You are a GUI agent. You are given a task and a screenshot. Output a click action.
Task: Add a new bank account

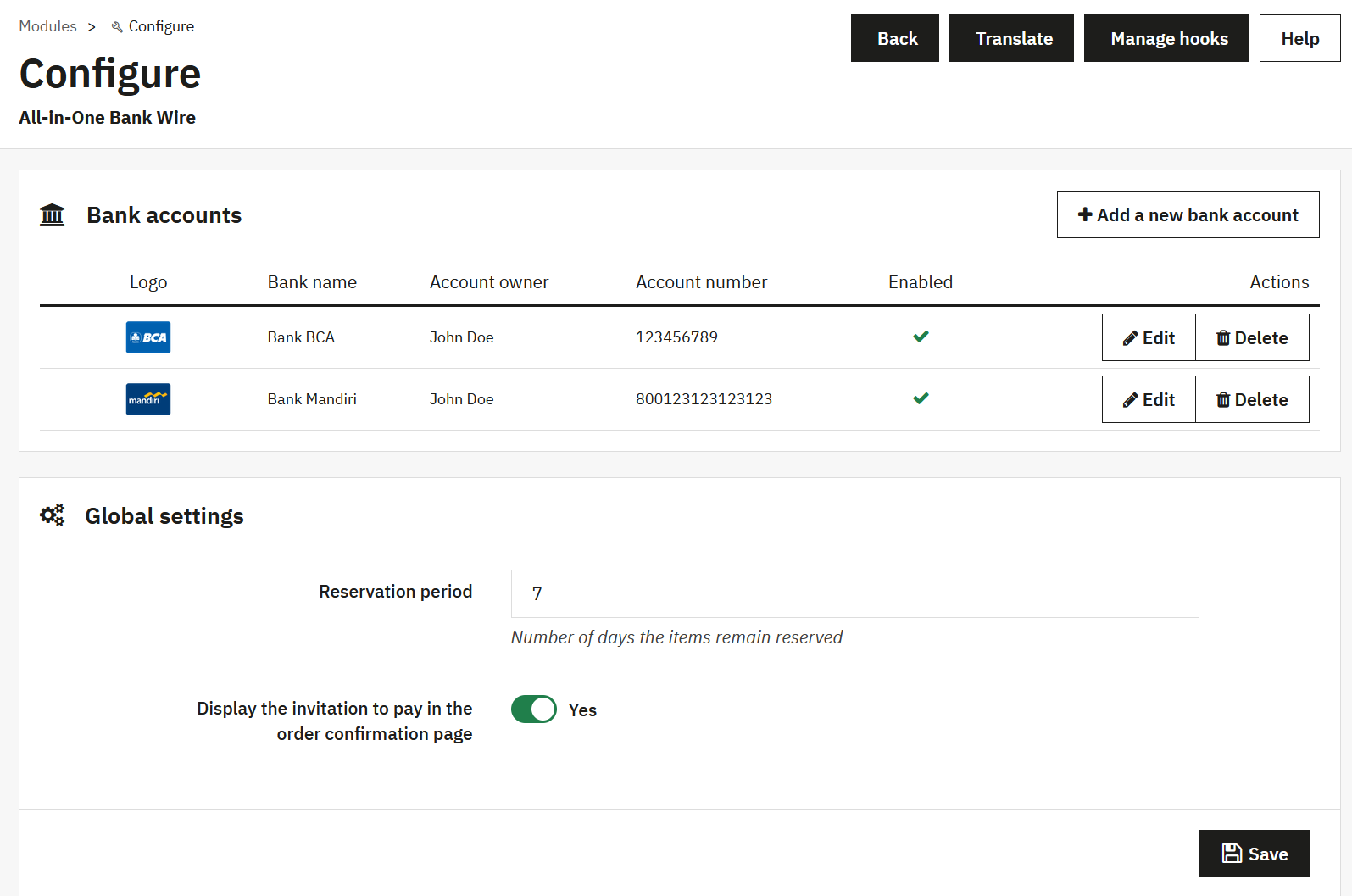pyautogui.click(x=1188, y=214)
